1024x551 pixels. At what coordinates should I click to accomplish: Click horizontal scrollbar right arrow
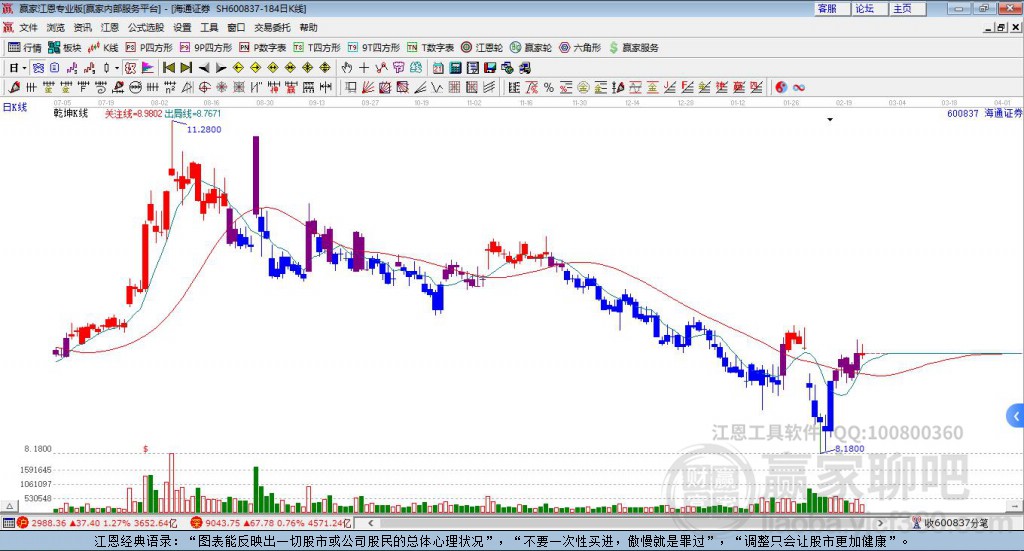[x=880, y=523]
